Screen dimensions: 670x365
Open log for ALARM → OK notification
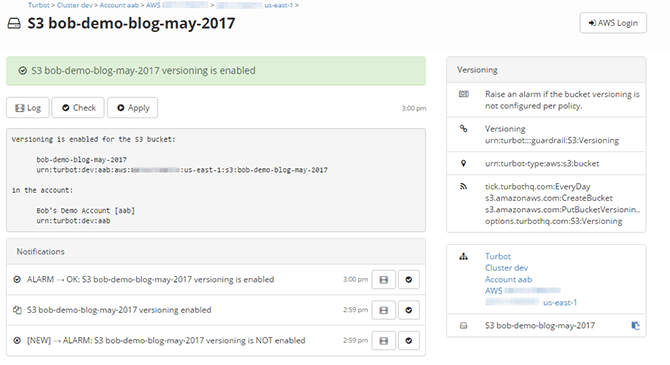click(384, 280)
